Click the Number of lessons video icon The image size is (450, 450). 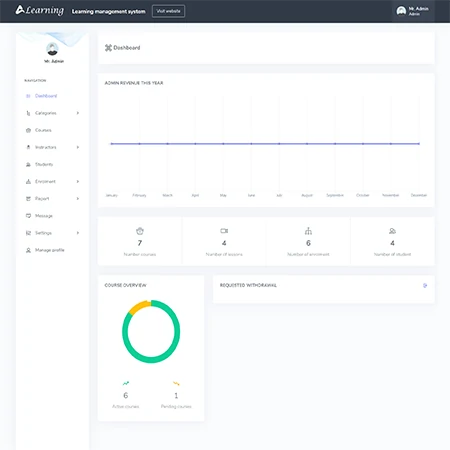coord(224,231)
